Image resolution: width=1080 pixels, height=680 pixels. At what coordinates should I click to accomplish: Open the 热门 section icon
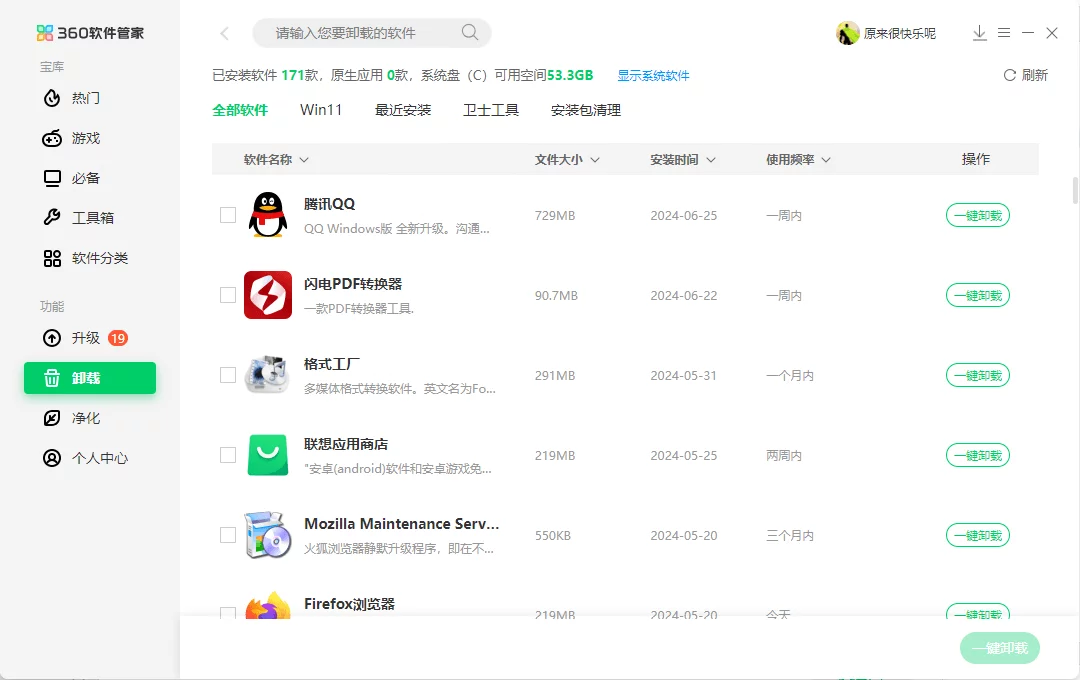(52, 99)
